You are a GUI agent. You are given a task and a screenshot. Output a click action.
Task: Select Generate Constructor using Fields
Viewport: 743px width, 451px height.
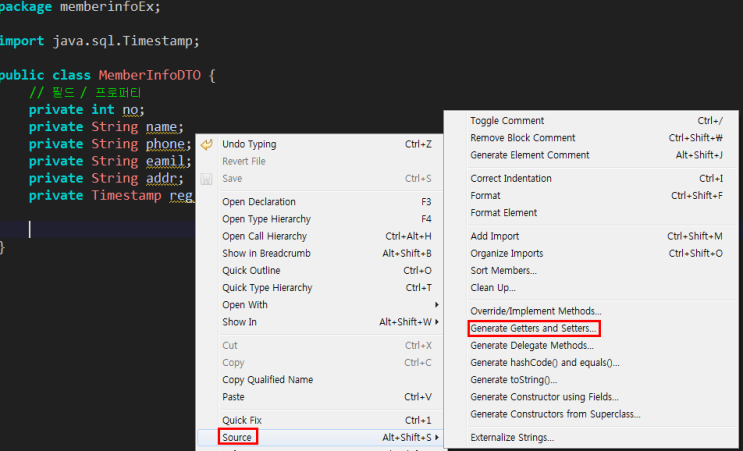[544, 397]
